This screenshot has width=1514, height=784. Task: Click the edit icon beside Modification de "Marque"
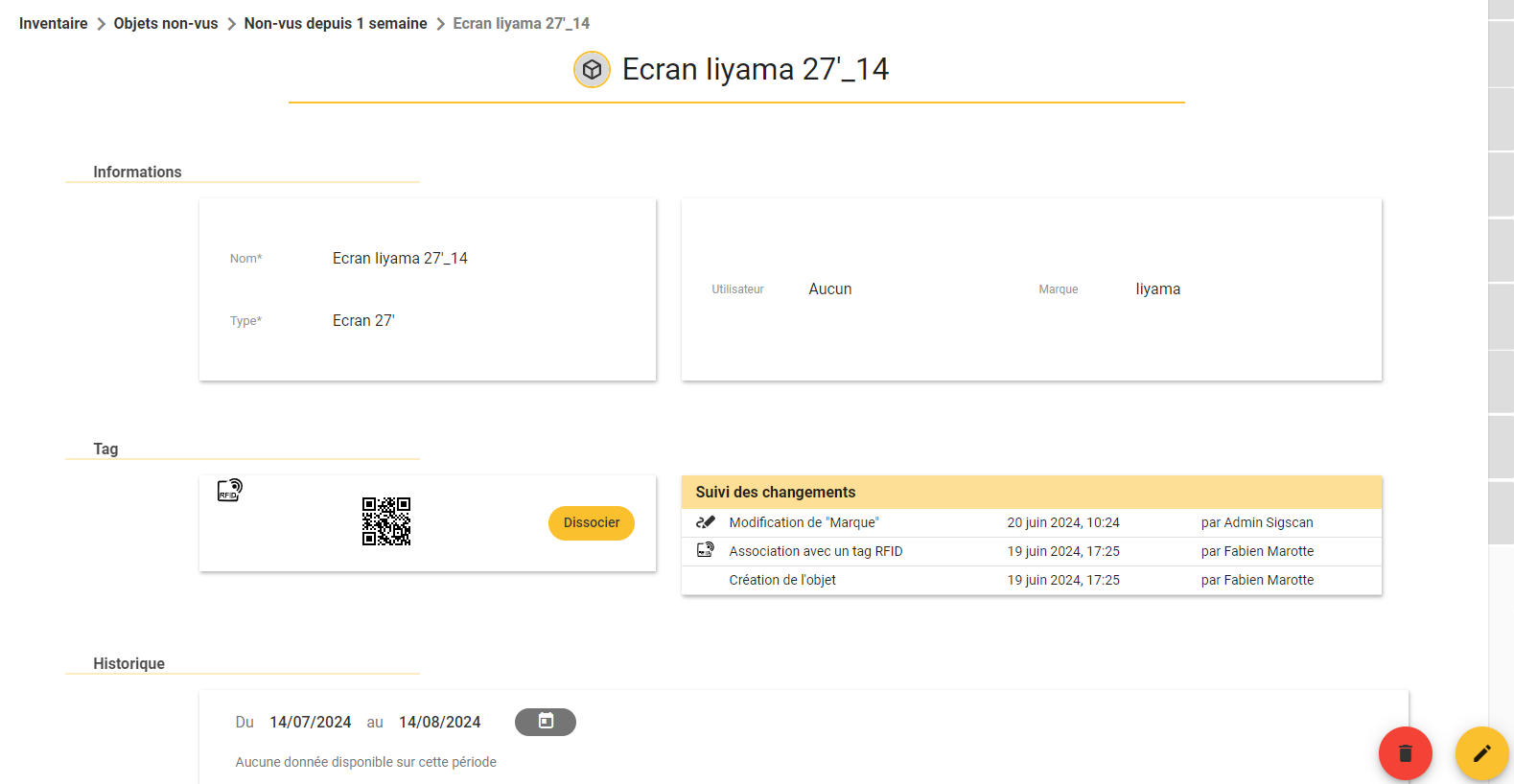coord(706,522)
